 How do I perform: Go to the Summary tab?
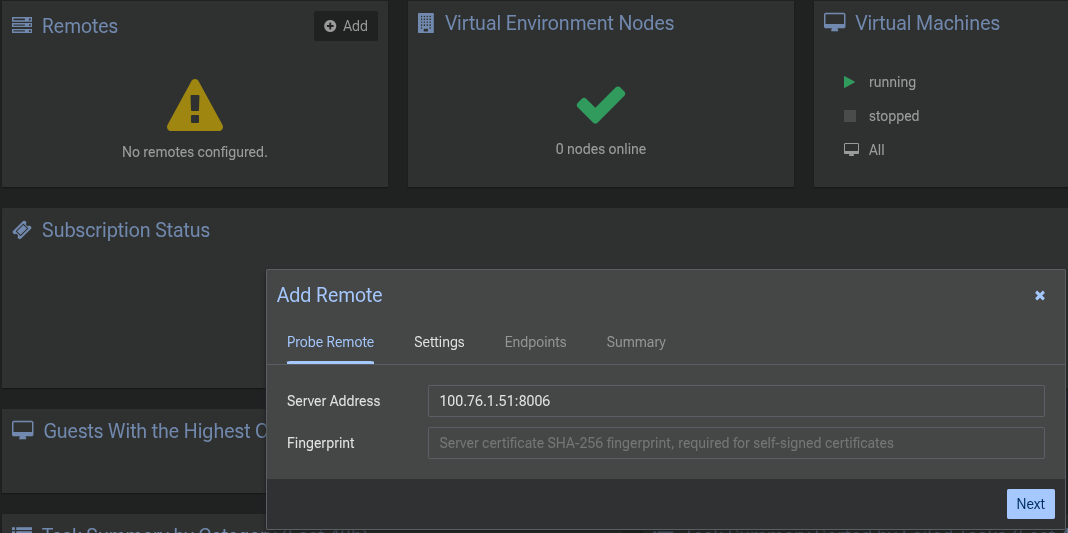(x=636, y=342)
